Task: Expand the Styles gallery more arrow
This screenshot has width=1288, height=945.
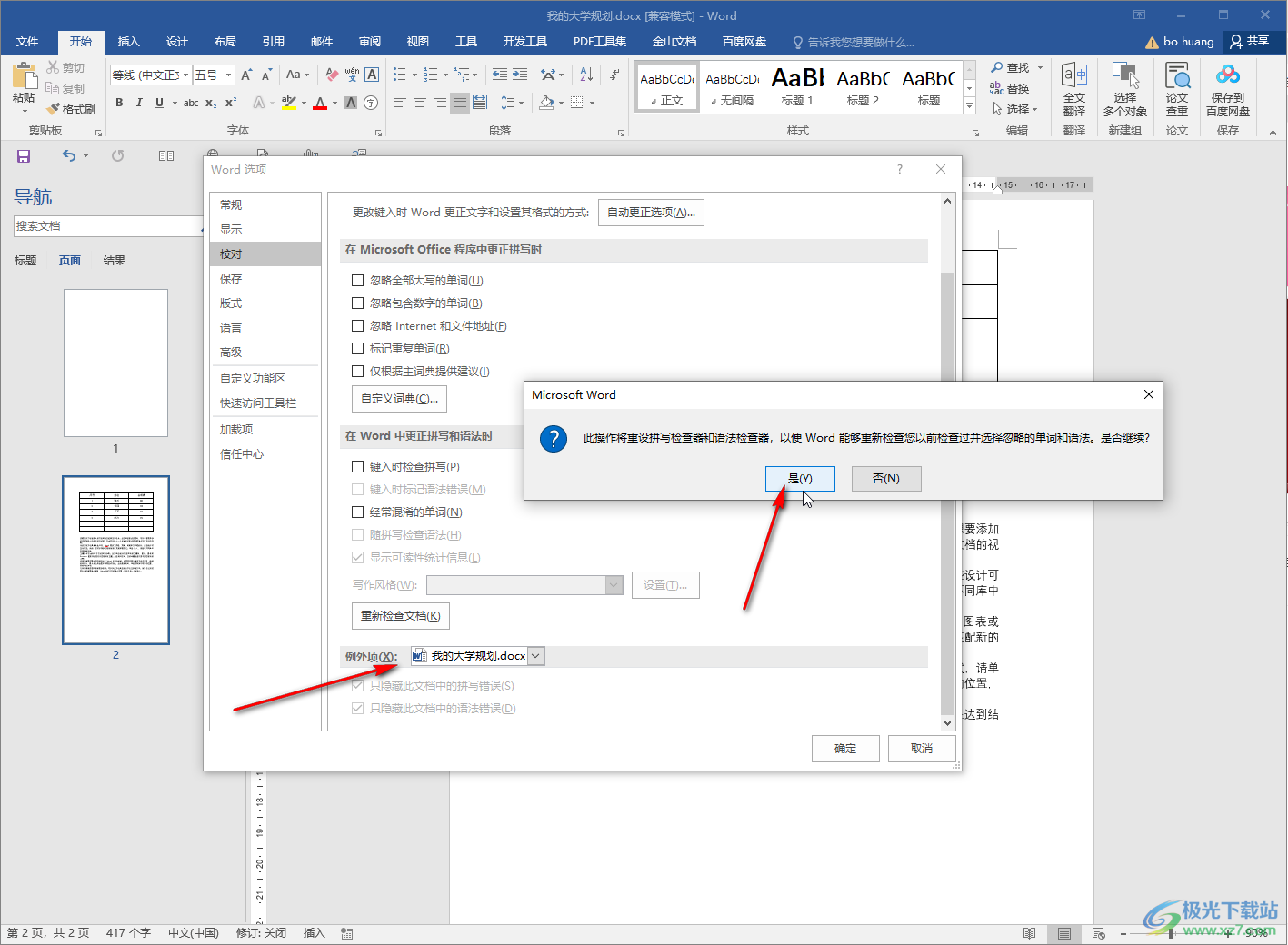Action: coord(970,106)
